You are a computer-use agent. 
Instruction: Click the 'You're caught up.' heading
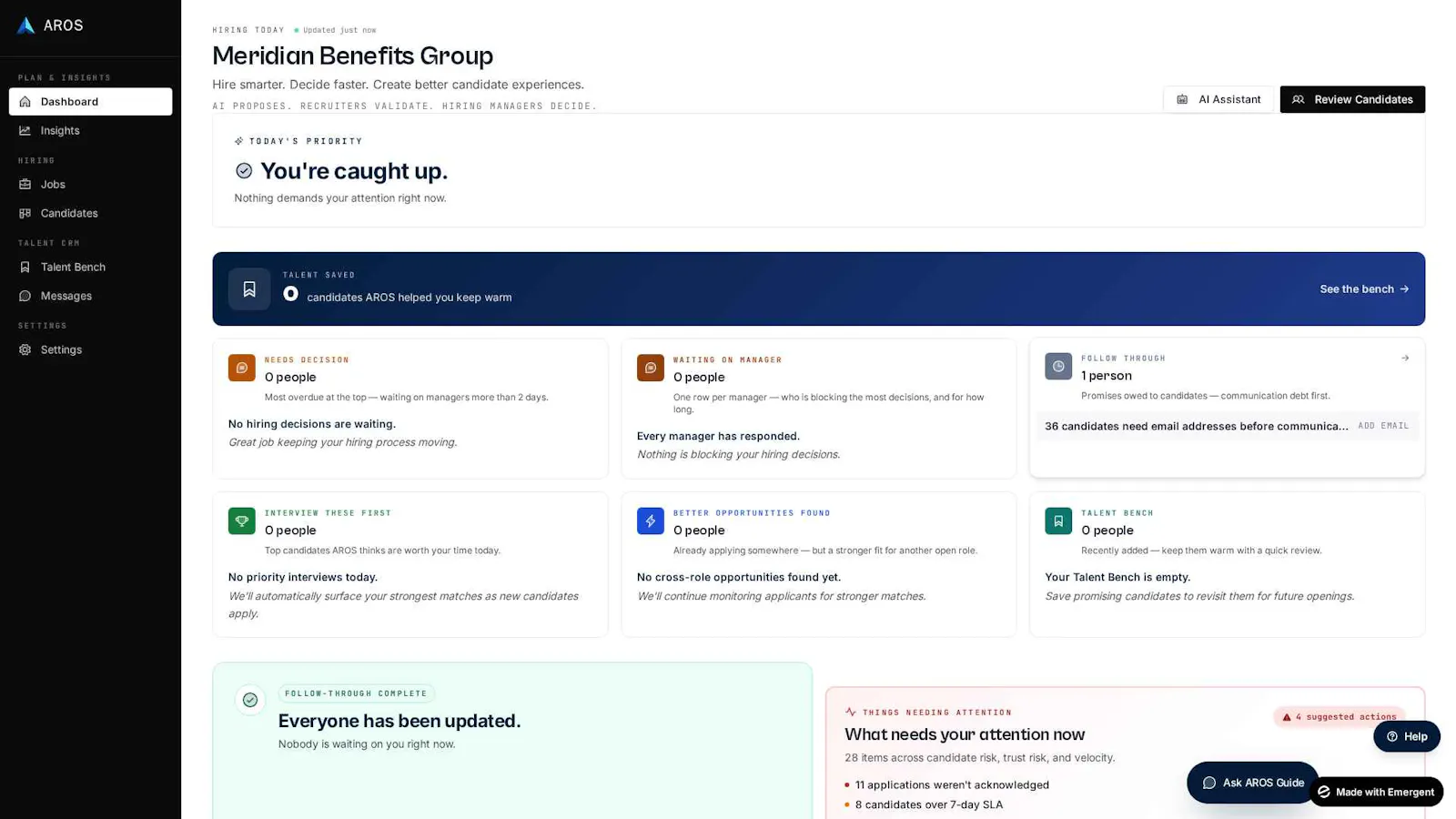[354, 171]
